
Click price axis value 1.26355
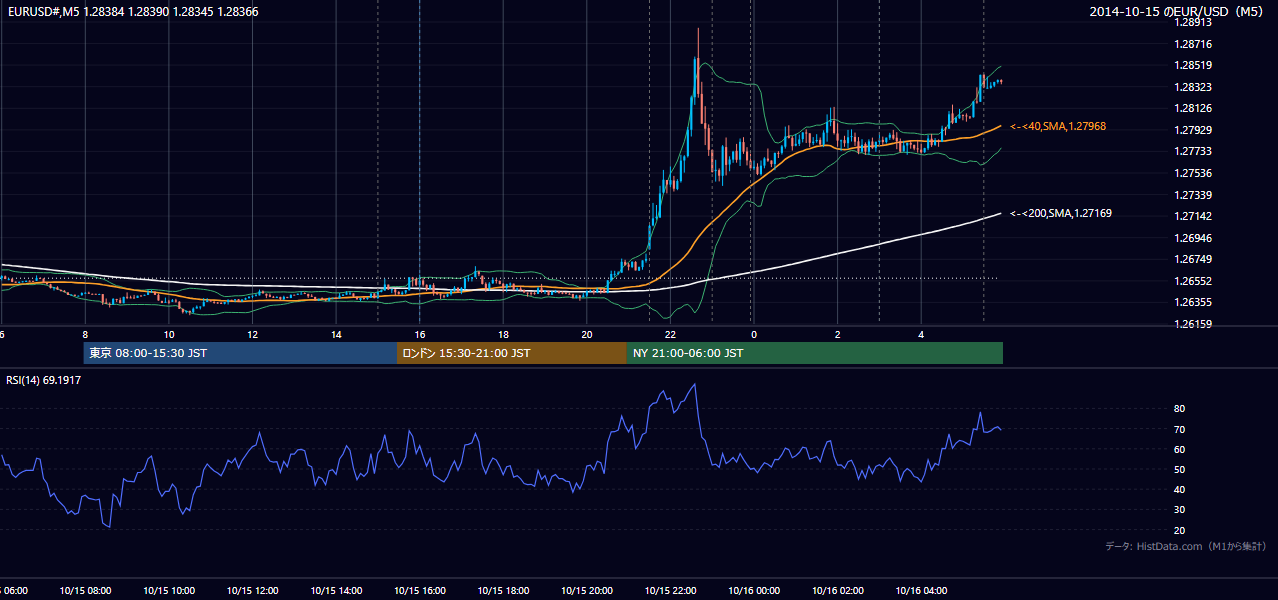pyautogui.click(x=1193, y=302)
